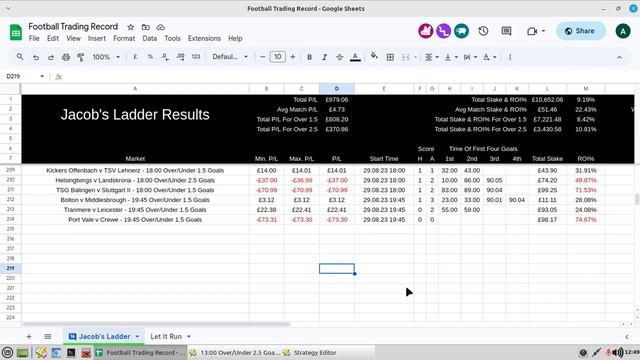The image size is (640, 360).
Task: Open the taskbar volume control
Action: tap(618, 352)
